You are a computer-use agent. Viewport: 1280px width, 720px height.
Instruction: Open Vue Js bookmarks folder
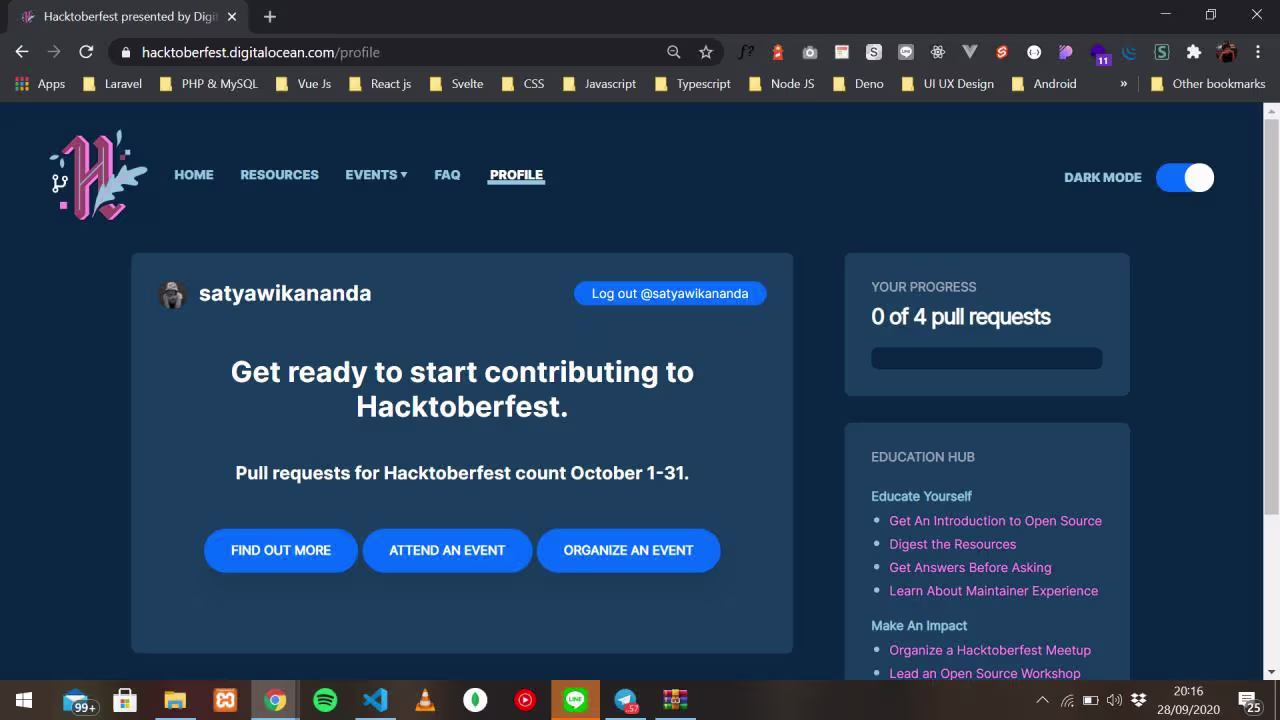pyautogui.click(x=303, y=84)
